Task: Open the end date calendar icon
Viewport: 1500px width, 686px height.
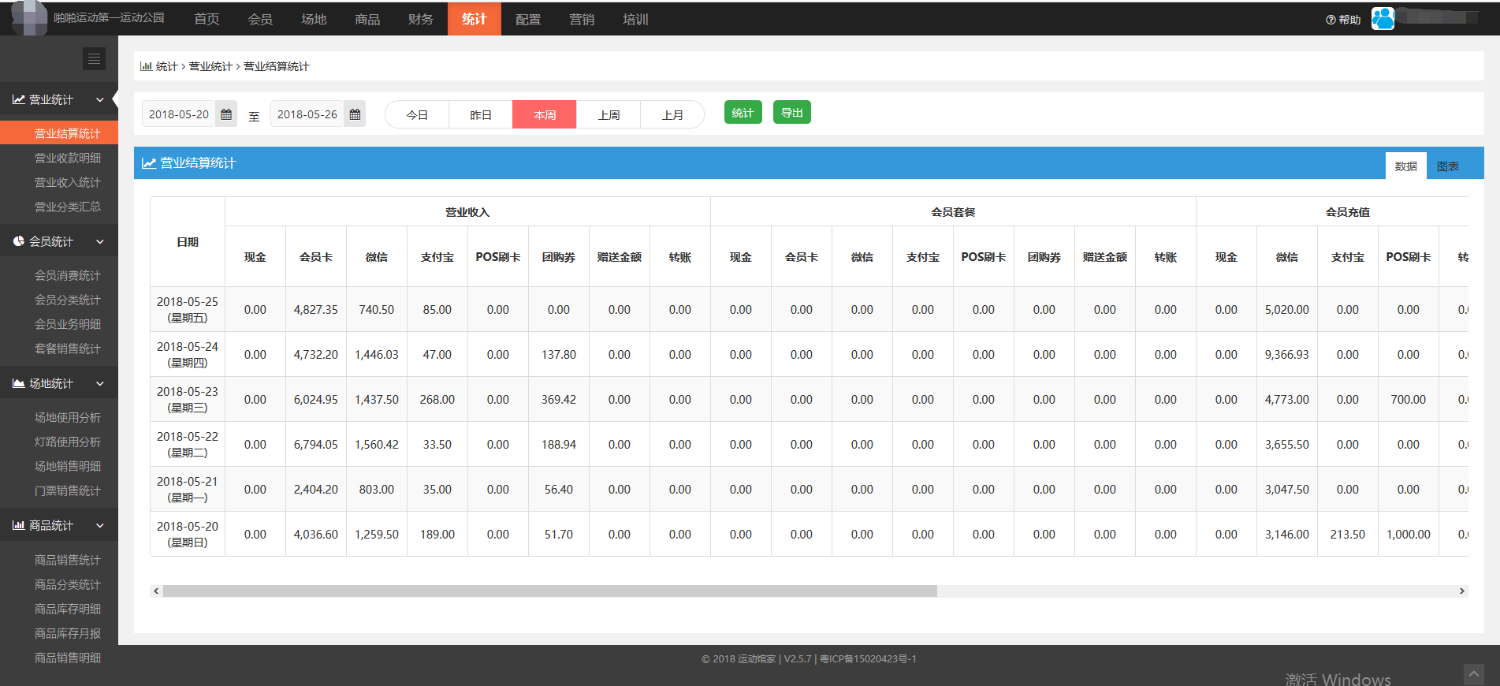Action: point(355,114)
